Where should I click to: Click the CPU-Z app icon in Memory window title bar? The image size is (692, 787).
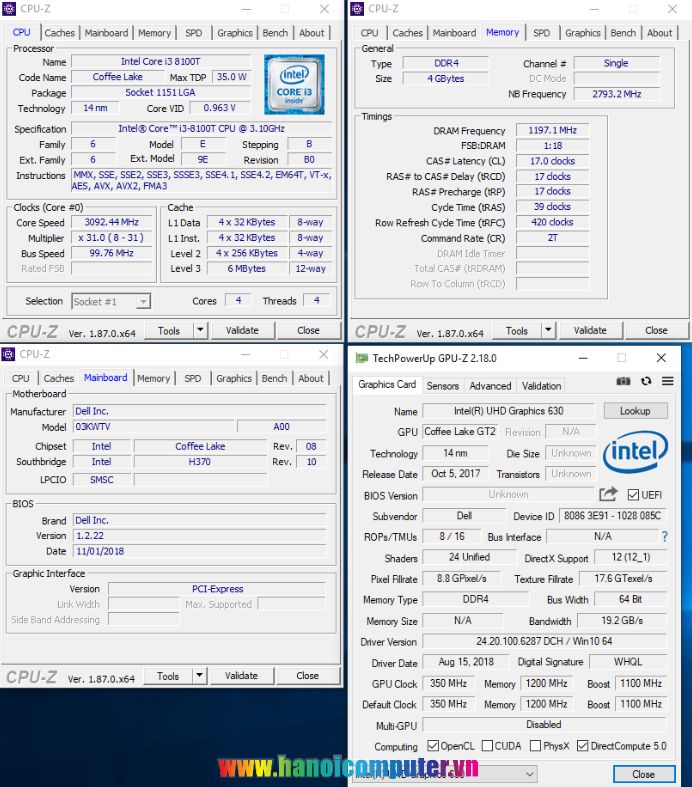[357, 9]
